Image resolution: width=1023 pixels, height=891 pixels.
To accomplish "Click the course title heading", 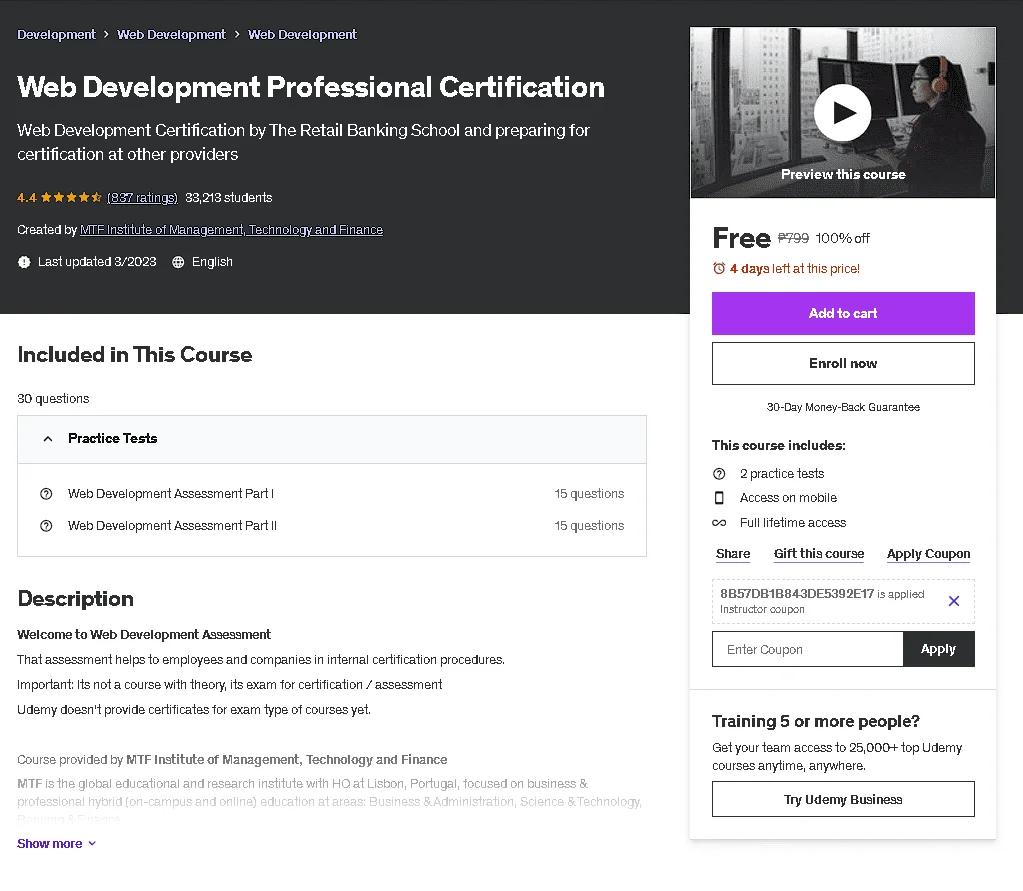I will (x=311, y=87).
